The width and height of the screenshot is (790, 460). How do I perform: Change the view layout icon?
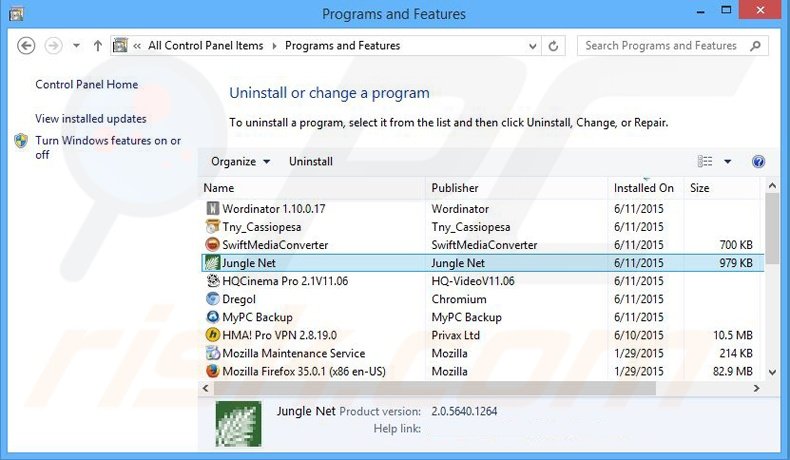click(x=705, y=162)
